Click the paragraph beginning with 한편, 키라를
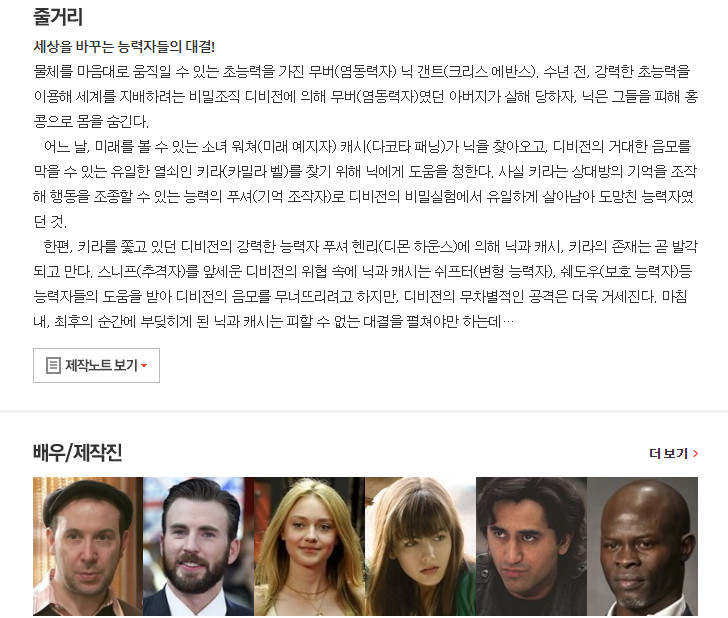 pos(365,284)
